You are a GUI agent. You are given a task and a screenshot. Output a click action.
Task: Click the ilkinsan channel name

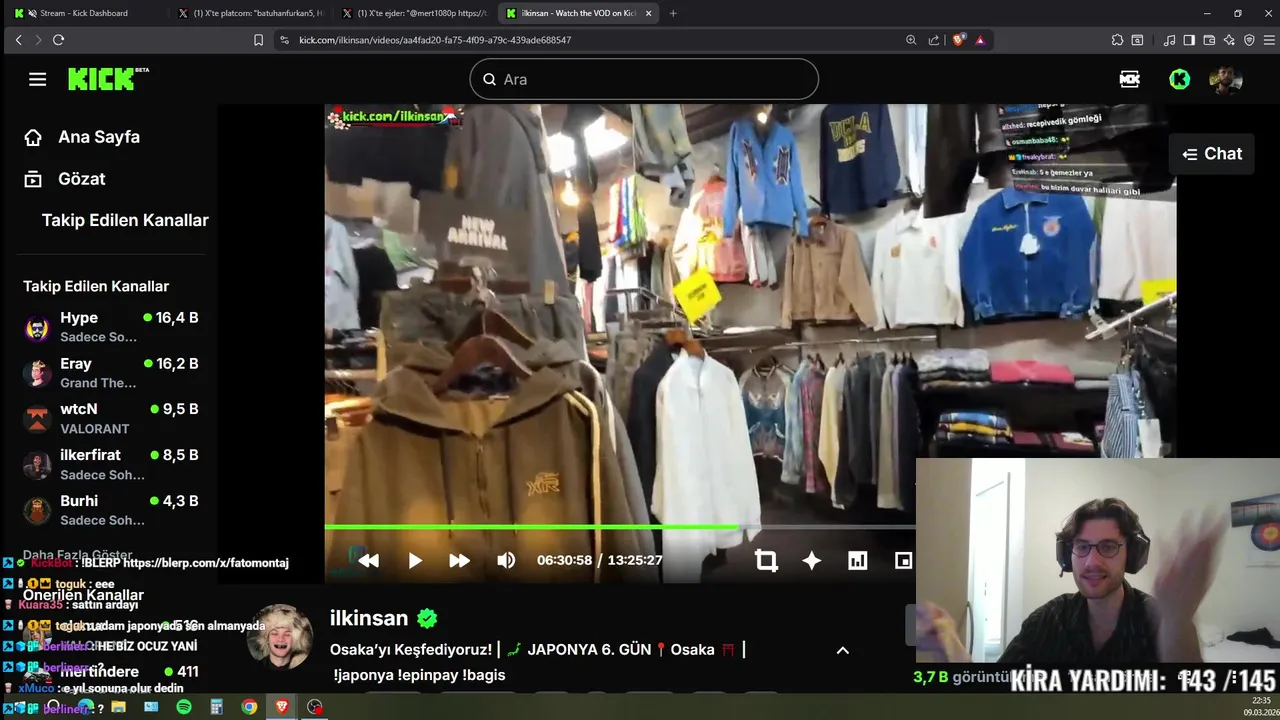pos(369,618)
